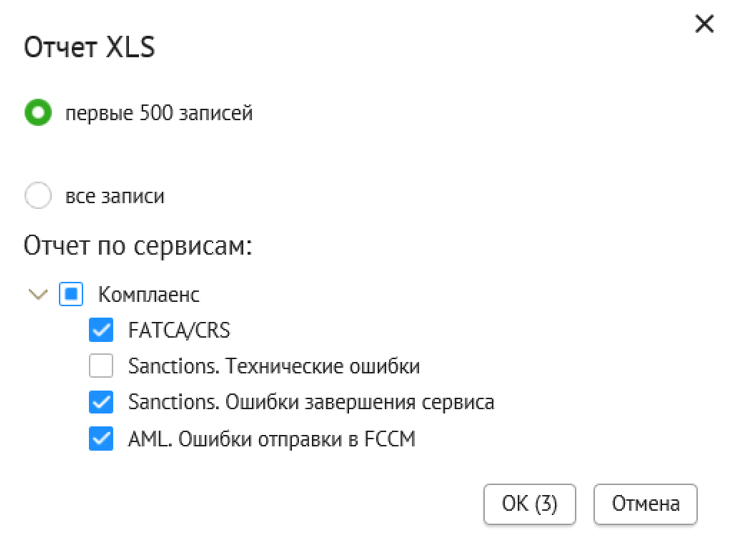732x560 pixels.
Task: Select the 'первые 500 записей' radio button
Action: click(x=38, y=113)
